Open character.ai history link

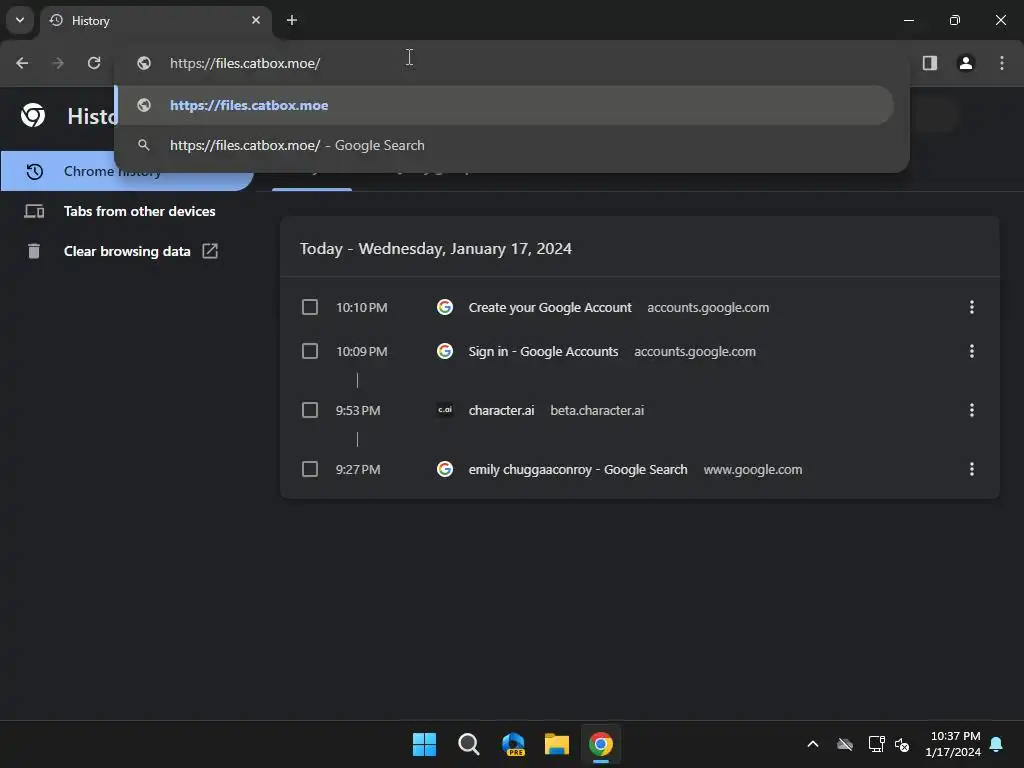502,410
